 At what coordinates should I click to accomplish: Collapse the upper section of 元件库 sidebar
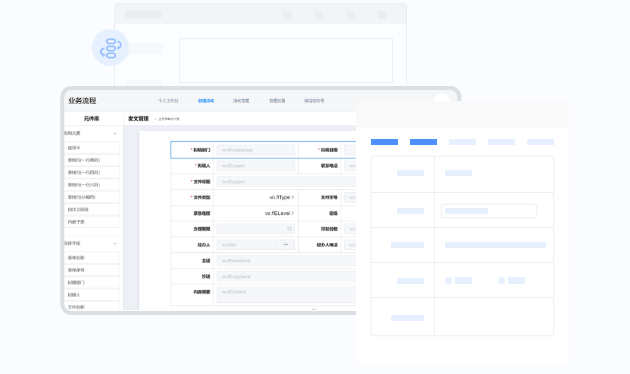[115, 133]
